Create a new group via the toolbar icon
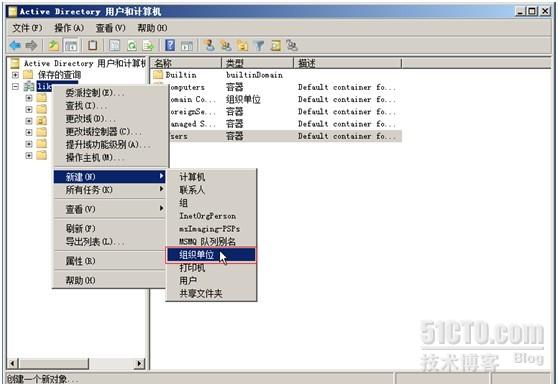 point(226,45)
